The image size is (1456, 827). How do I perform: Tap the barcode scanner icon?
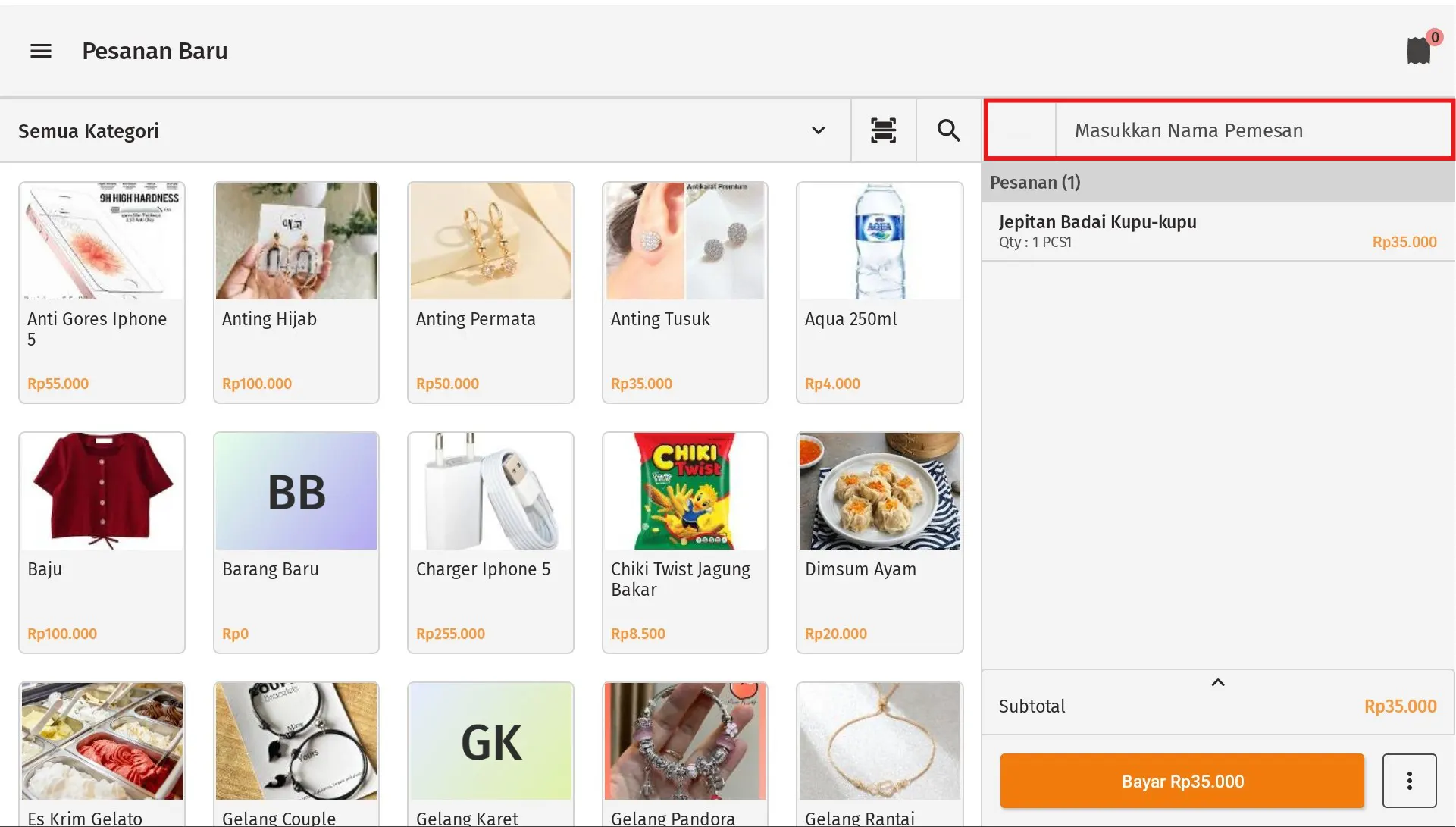point(883,130)
